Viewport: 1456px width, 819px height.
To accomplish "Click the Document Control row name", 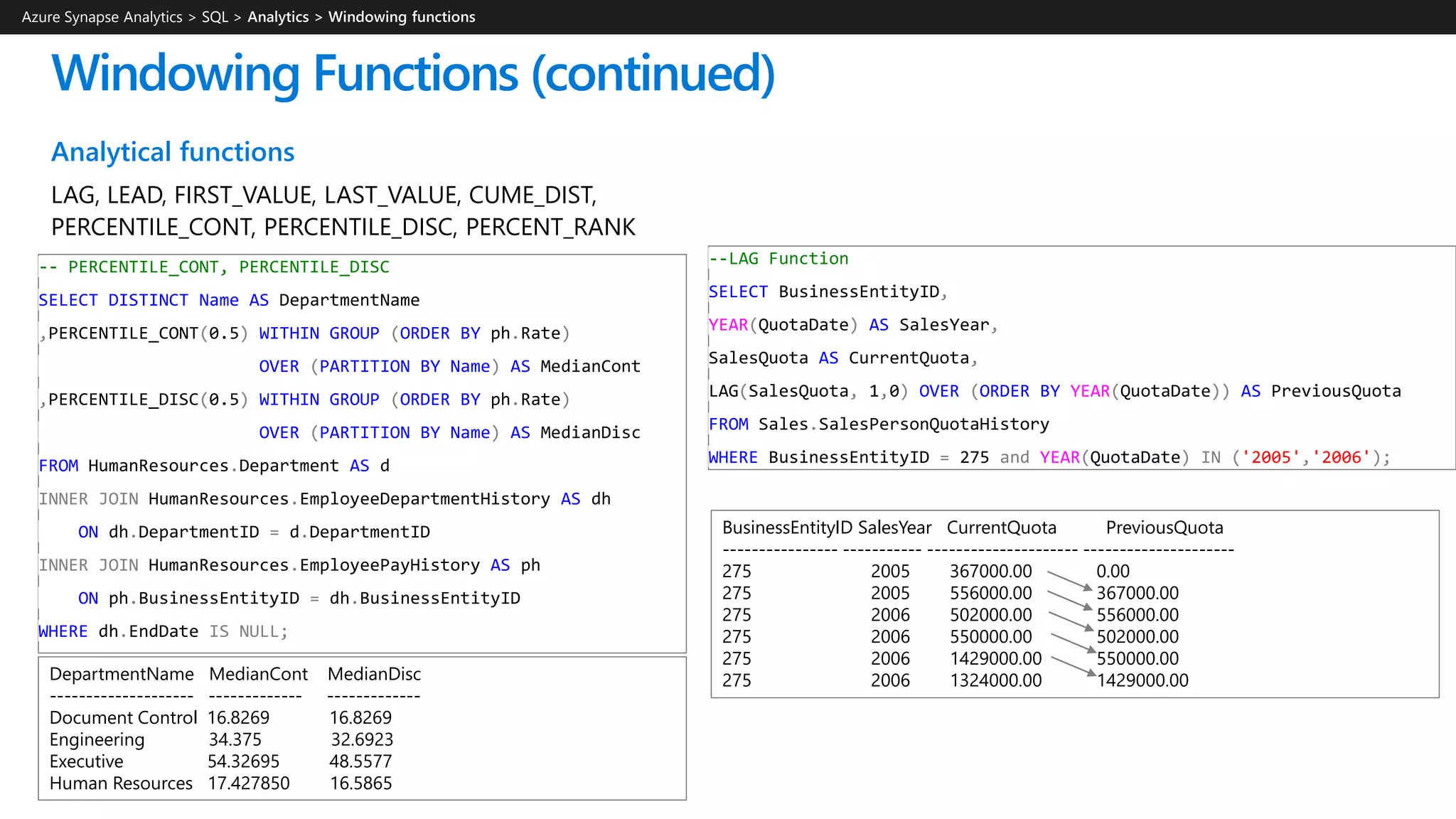I will (123, 717).
